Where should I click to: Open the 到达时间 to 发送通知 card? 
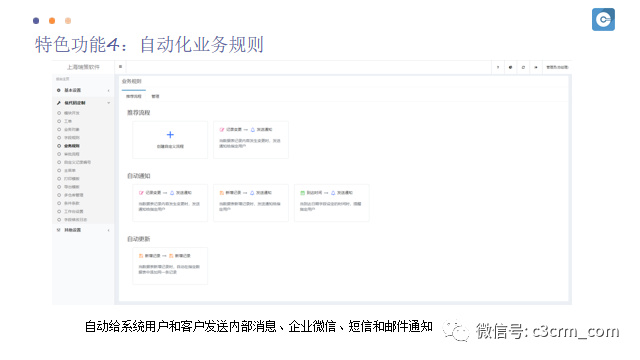tap(331, 203)
